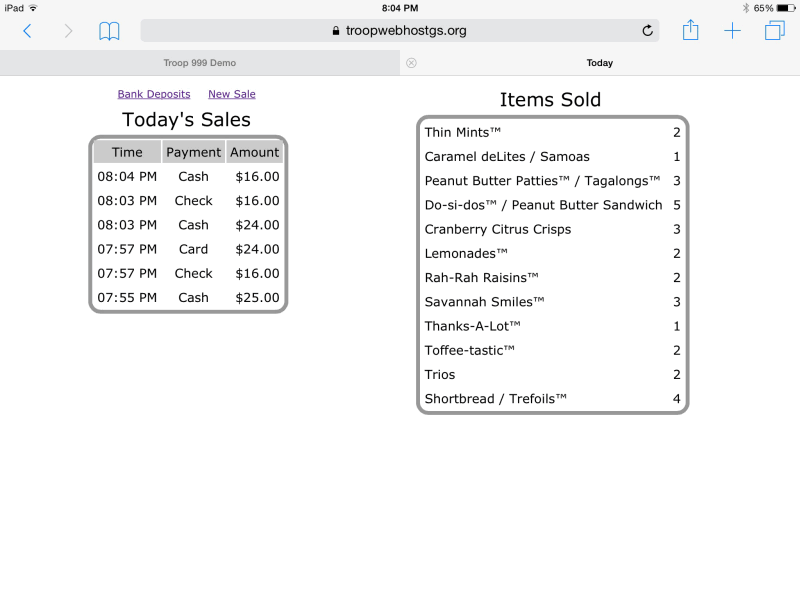
Task: Select the Thin Mints item row
Action: [553, 132]
